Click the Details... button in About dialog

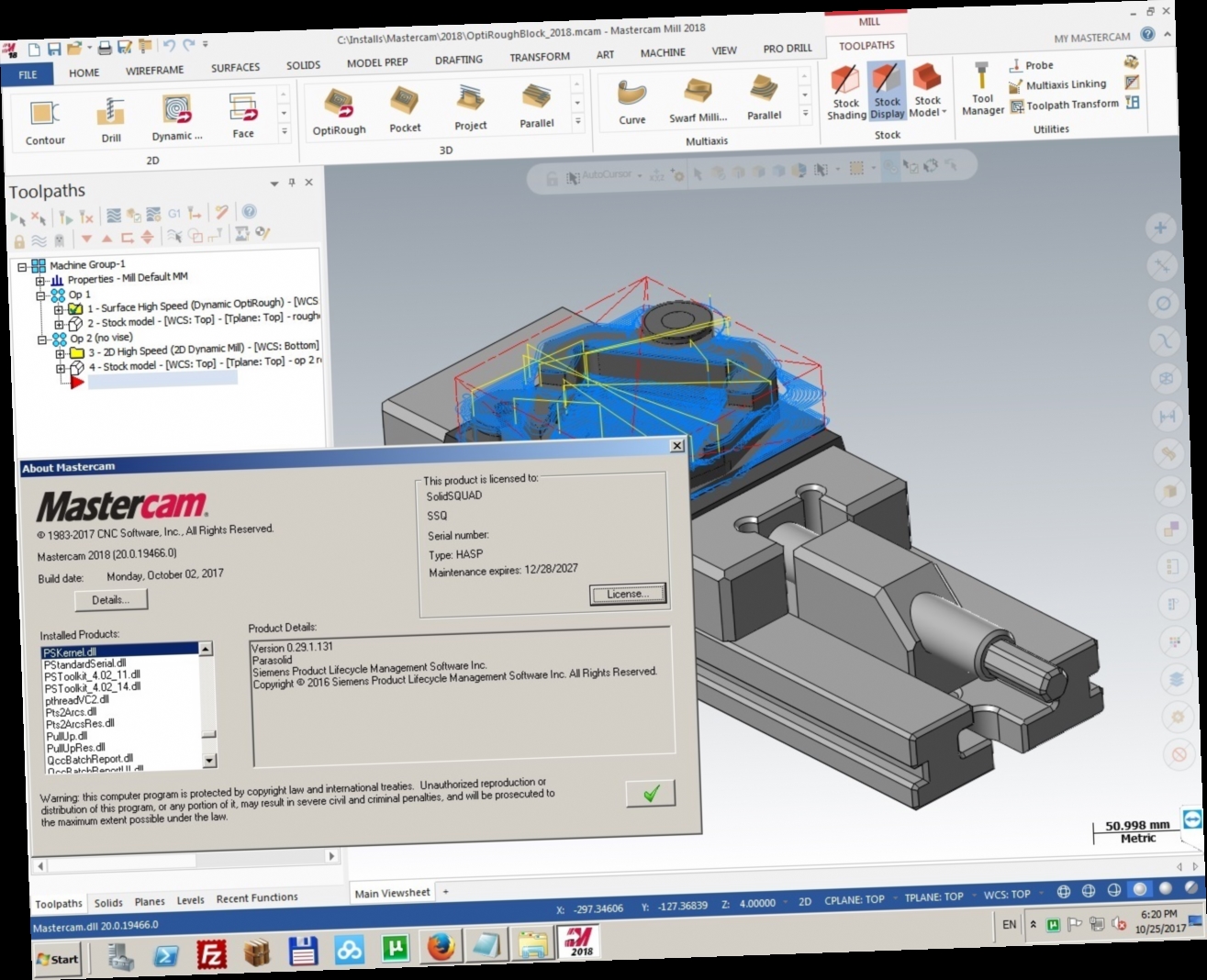click(x=111, y=600)
